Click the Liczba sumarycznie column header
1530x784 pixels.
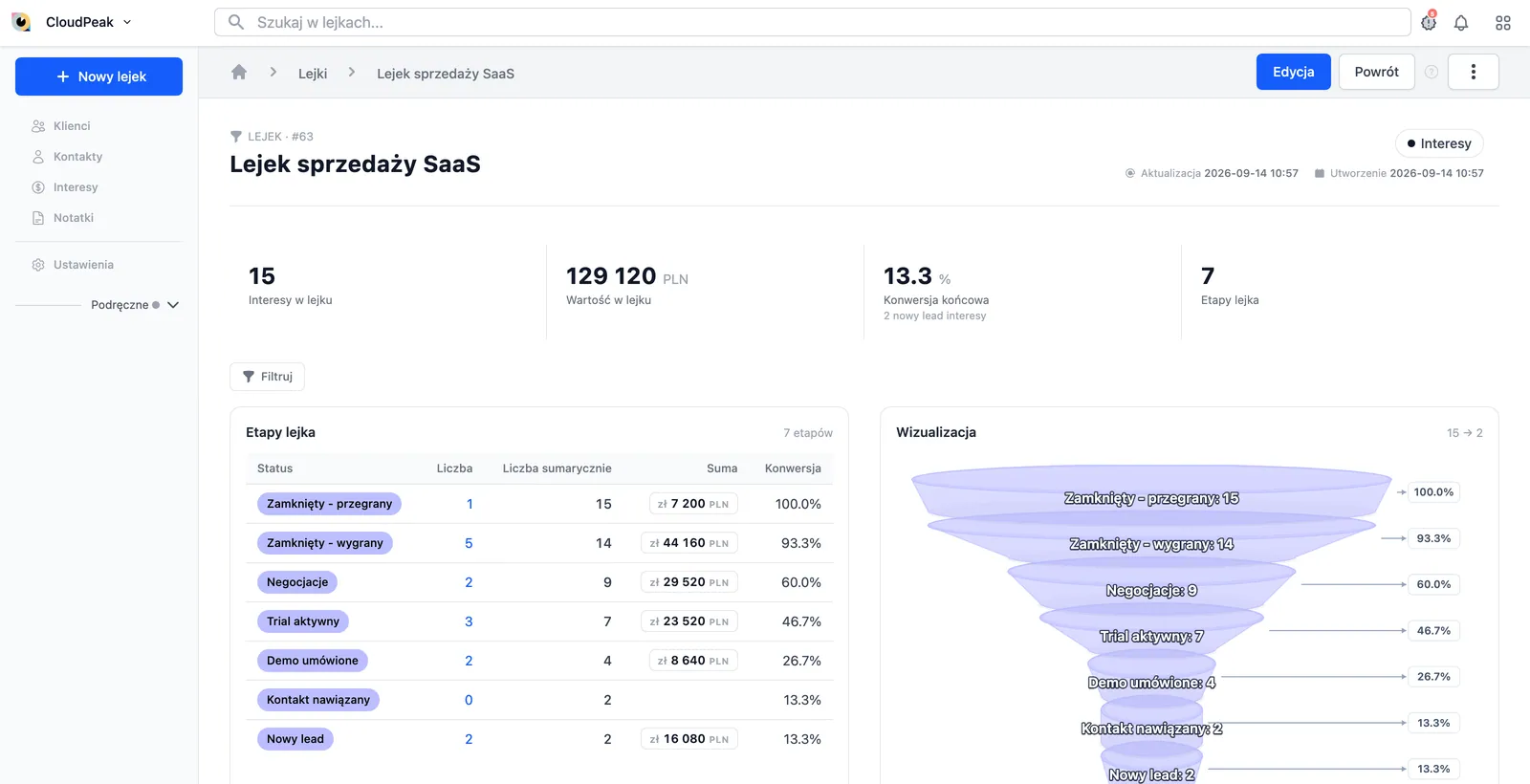[557, 468]
